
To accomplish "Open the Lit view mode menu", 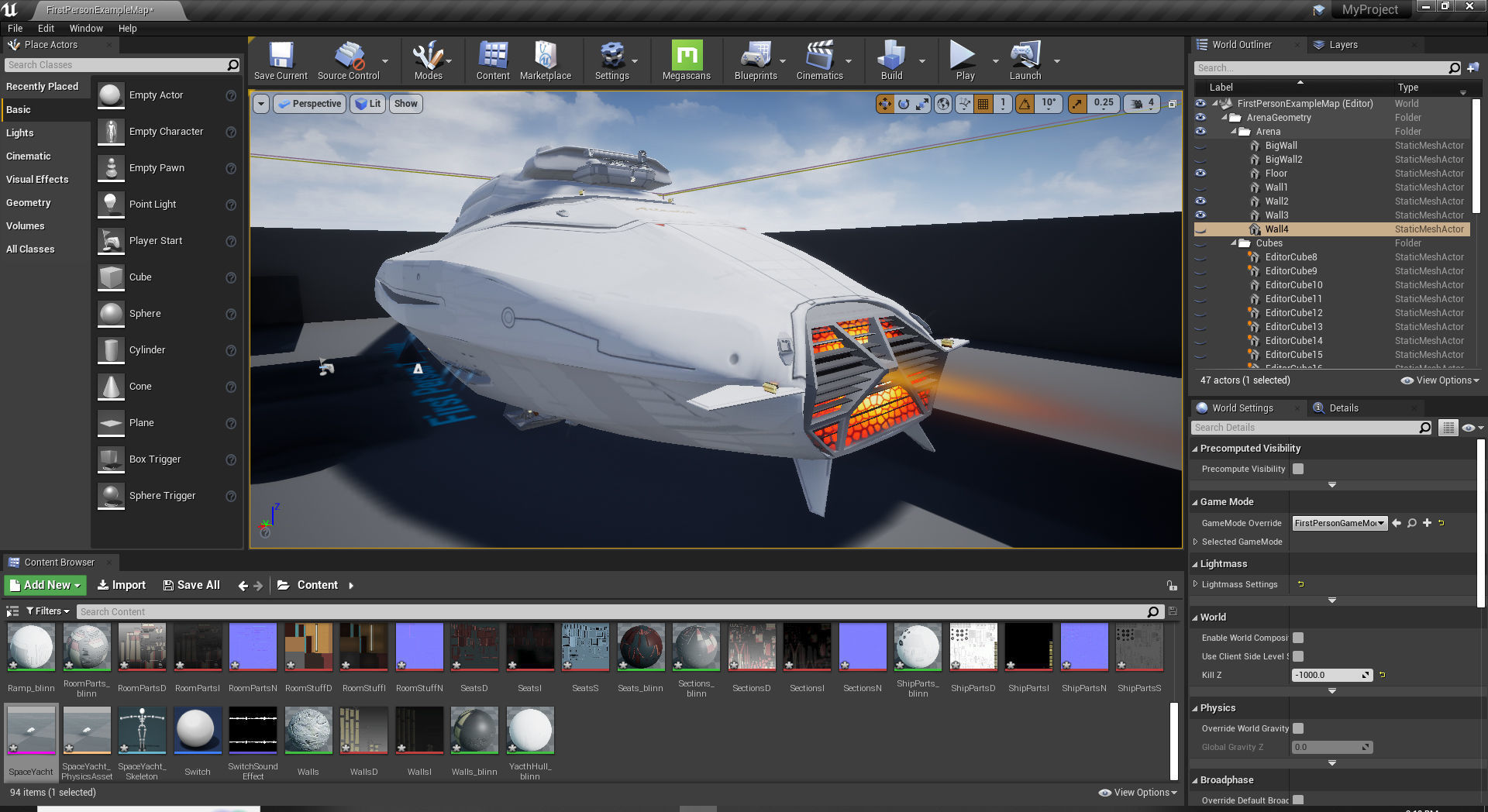I will pos(367,104).
